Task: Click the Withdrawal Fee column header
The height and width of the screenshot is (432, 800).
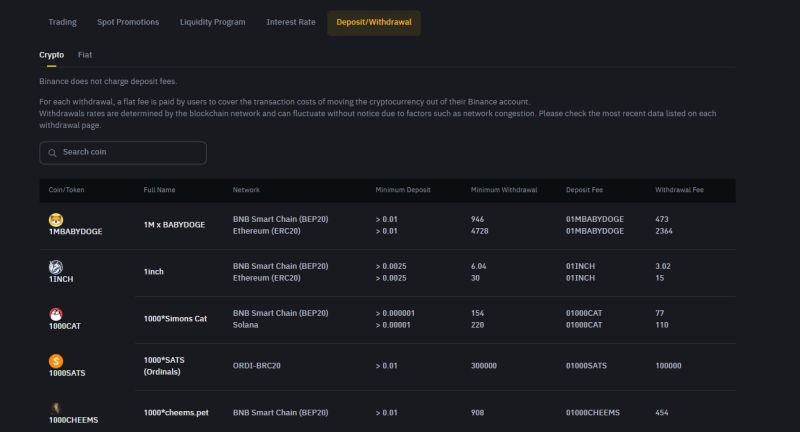Action: [x=679, y=190]
